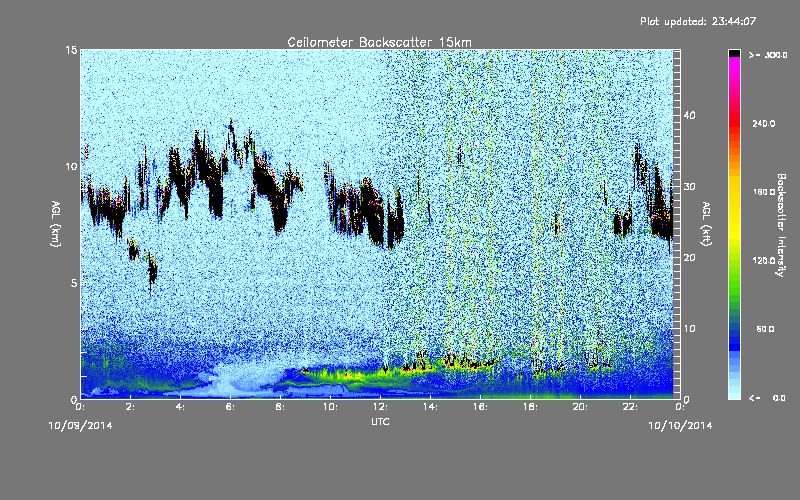Click the start date '10/09/2014'
This screenshot has width=800, height=500.
(x=80, y=426)
